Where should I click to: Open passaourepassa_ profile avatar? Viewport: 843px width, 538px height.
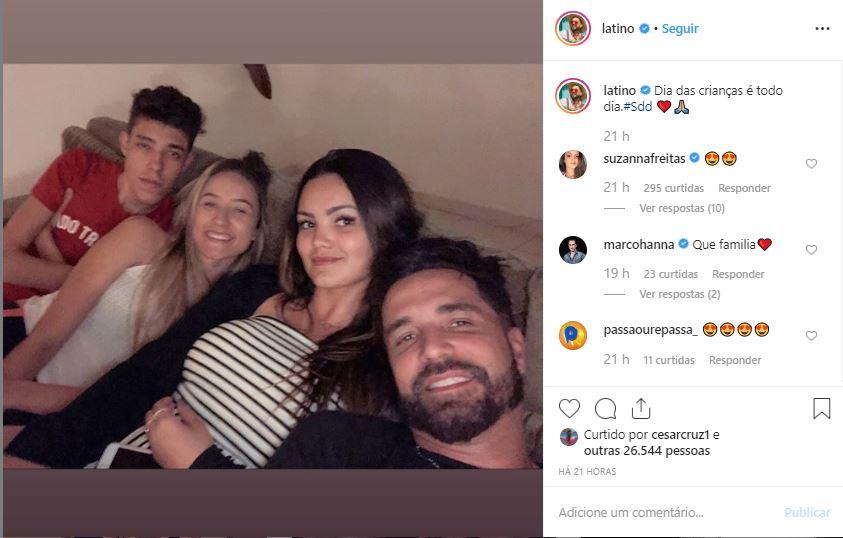[573, 335]
